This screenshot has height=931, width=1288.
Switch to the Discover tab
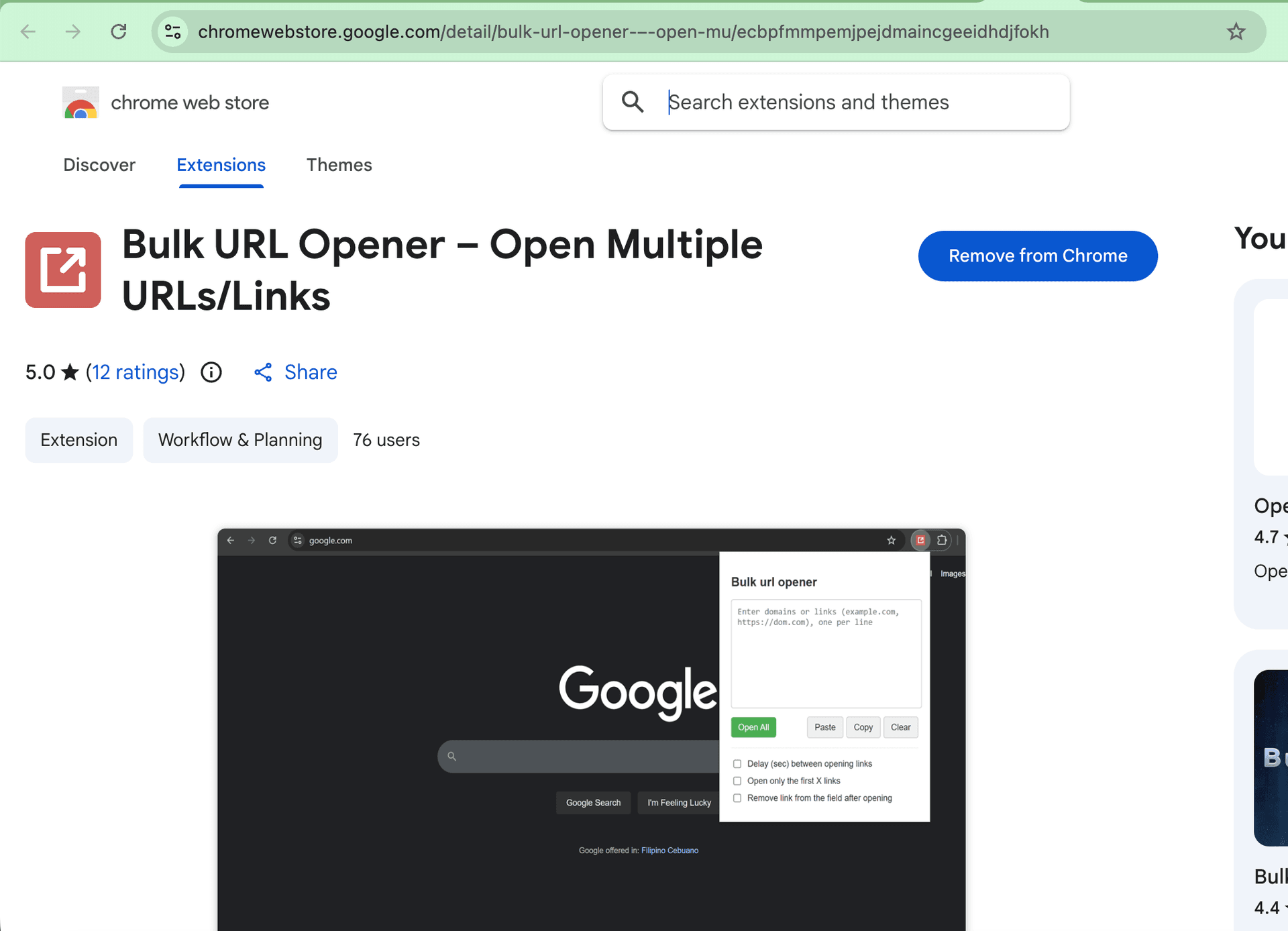pyautogui.click(x=99, y=165)
